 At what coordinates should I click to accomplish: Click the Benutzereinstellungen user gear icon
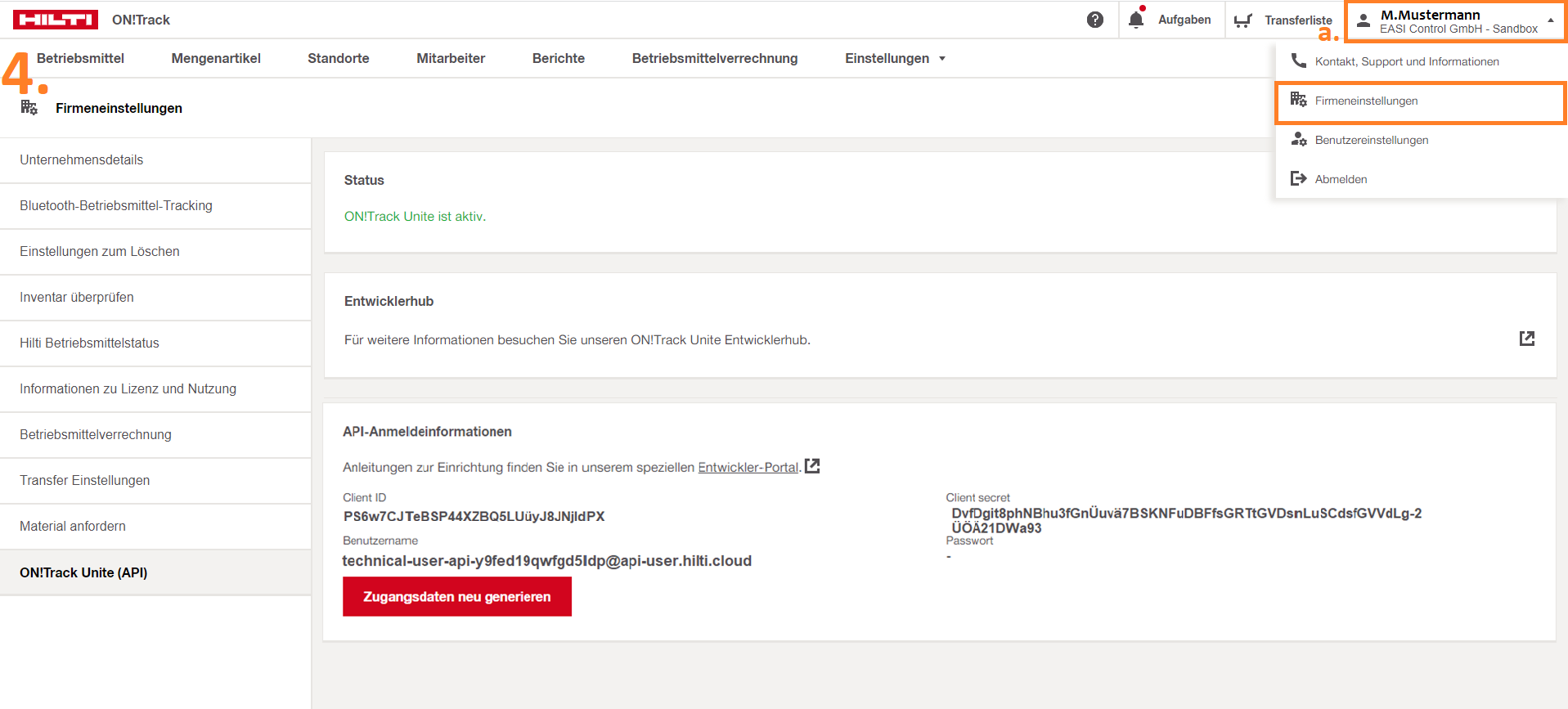click(x=1298, y=139)
